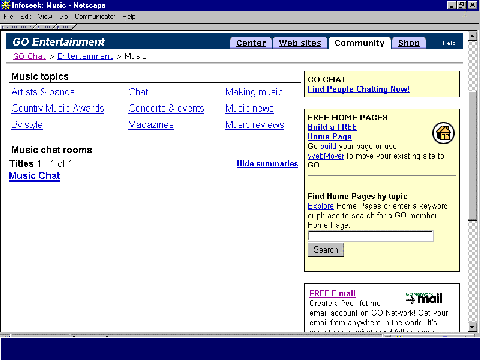Open the FREE E-mail link
Viewport: 480px width, 360px height.
click(332, 293)
